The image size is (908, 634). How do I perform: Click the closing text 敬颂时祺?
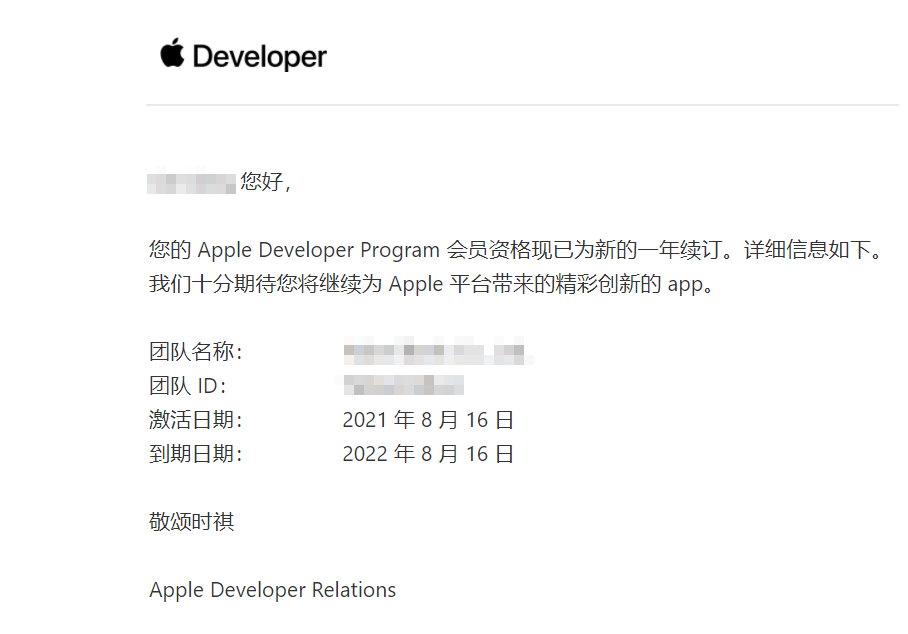(192, 522)
